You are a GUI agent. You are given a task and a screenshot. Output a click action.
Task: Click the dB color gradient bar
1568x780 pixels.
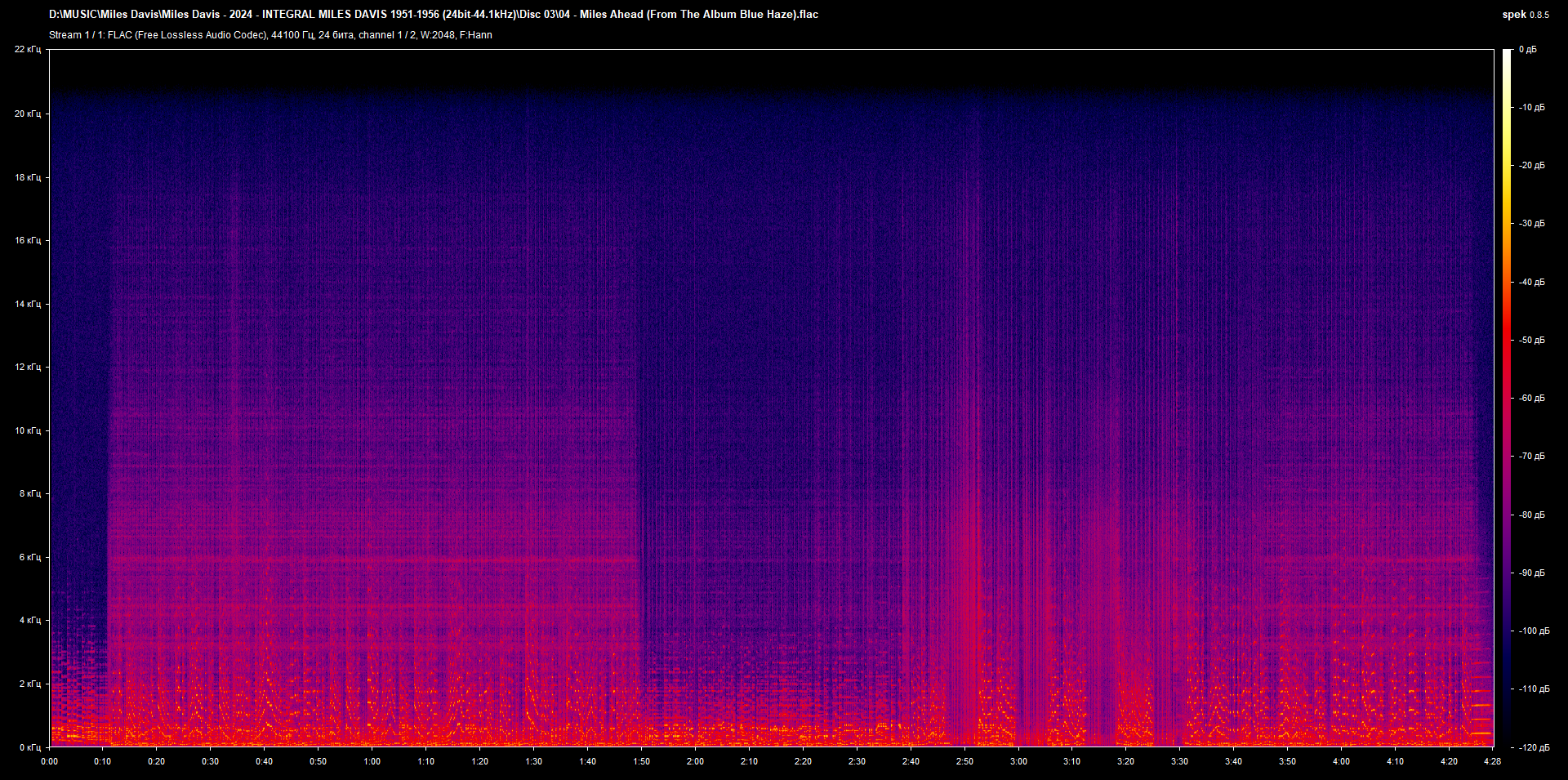tap(1508, 398)
